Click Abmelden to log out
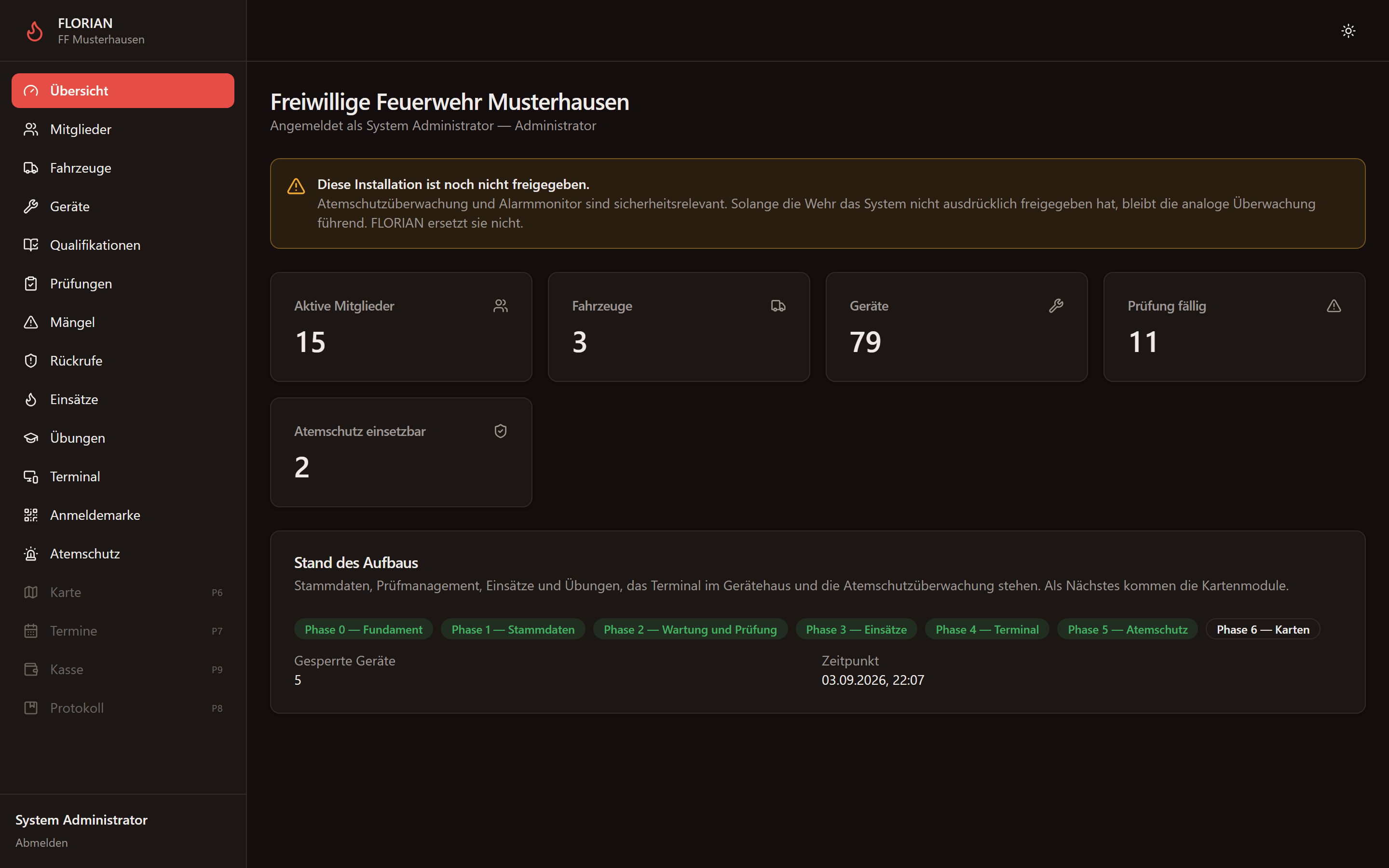This screenshot has height=868, width=1389. 41,842
